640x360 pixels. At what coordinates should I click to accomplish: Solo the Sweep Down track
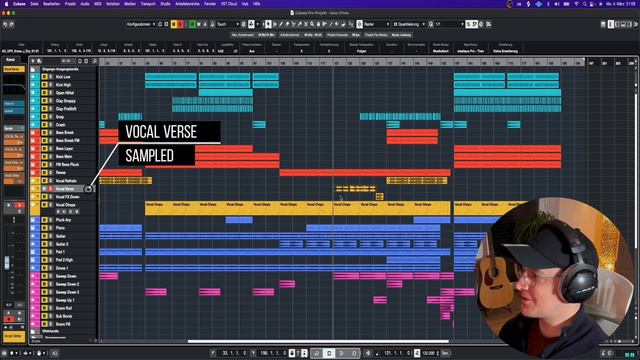[50, 276]
